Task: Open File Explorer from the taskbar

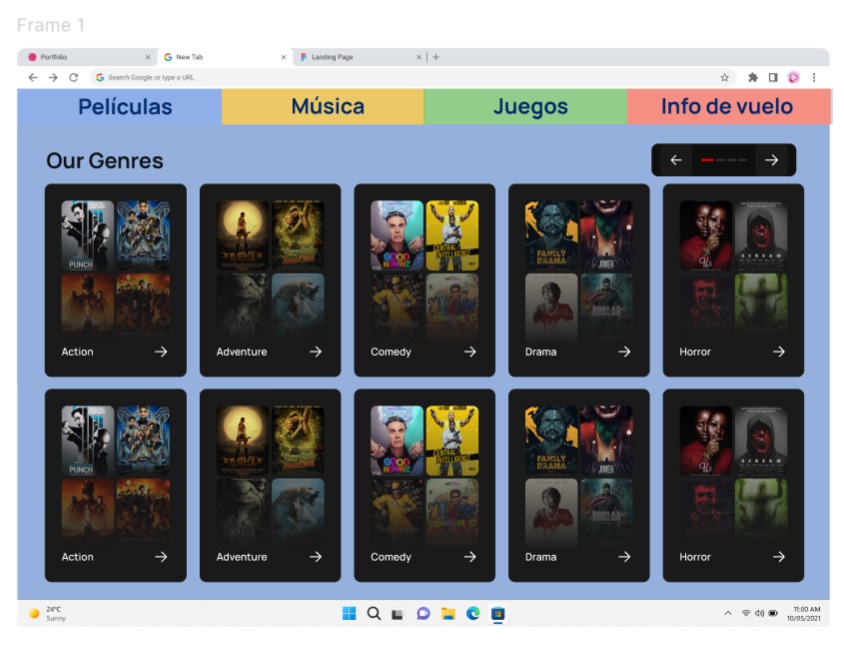Action: [x=448, y=613]
